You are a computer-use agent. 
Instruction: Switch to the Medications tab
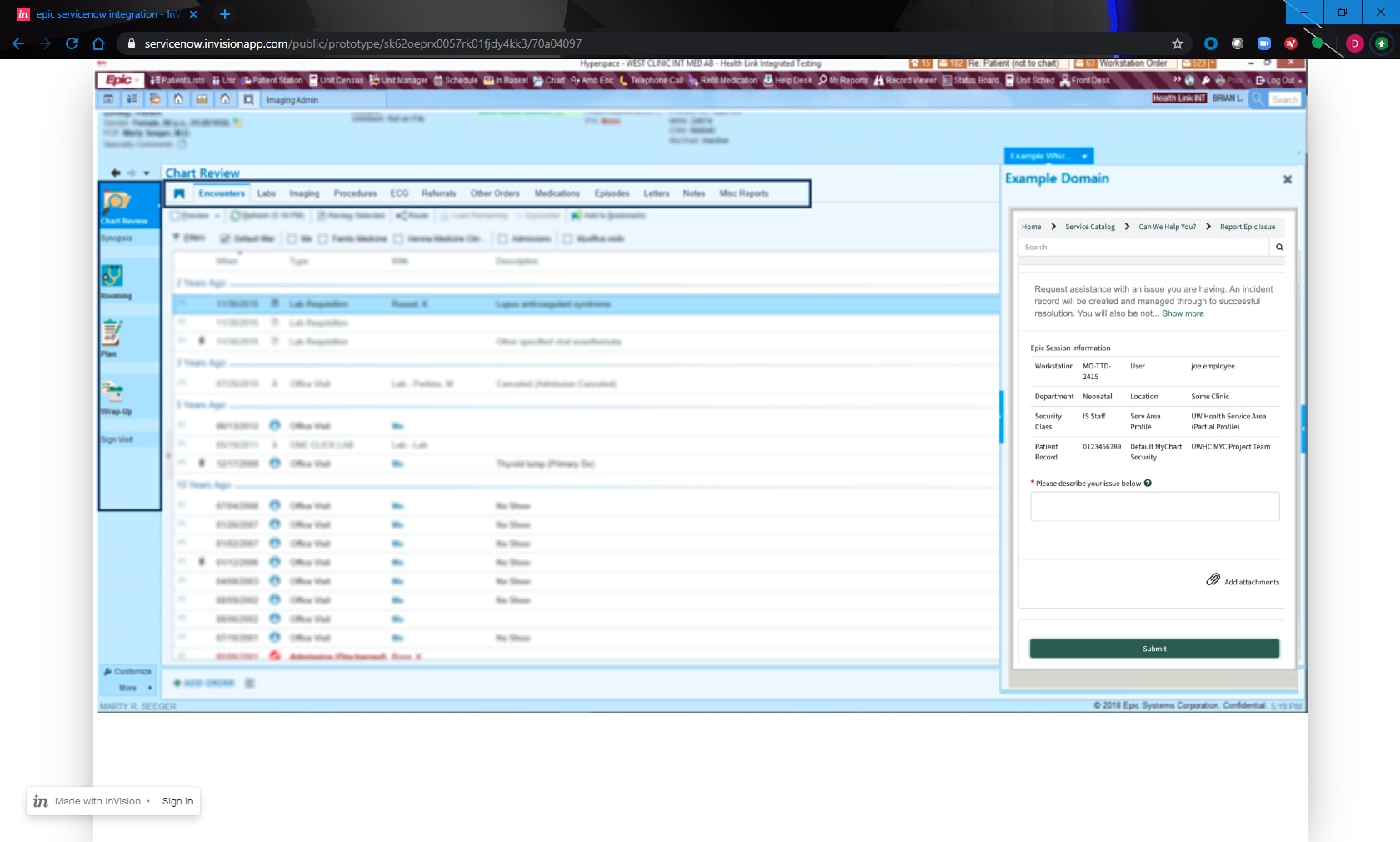(557, 193)
